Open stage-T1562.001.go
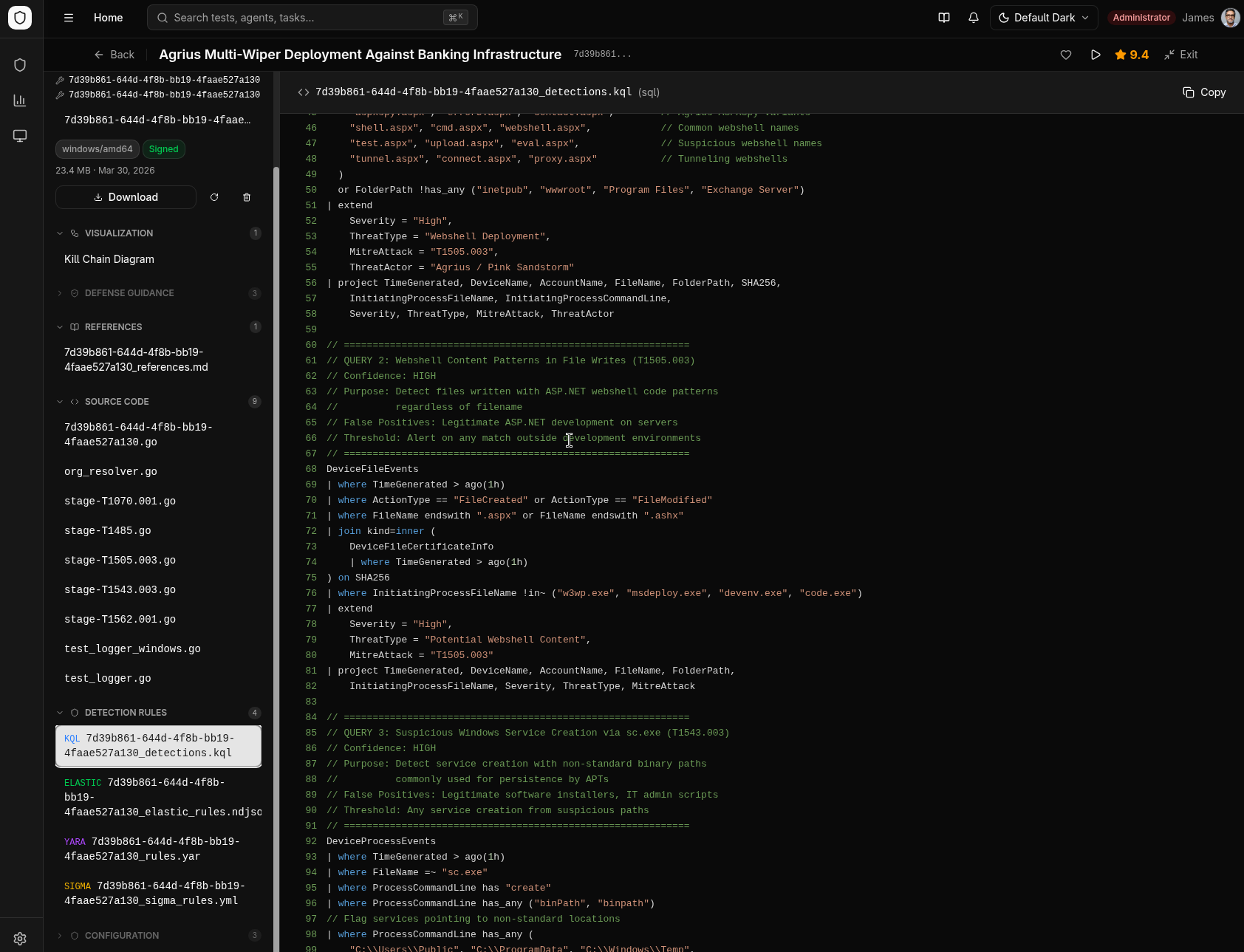The image size is (1244, 952). tap(158, 619)
